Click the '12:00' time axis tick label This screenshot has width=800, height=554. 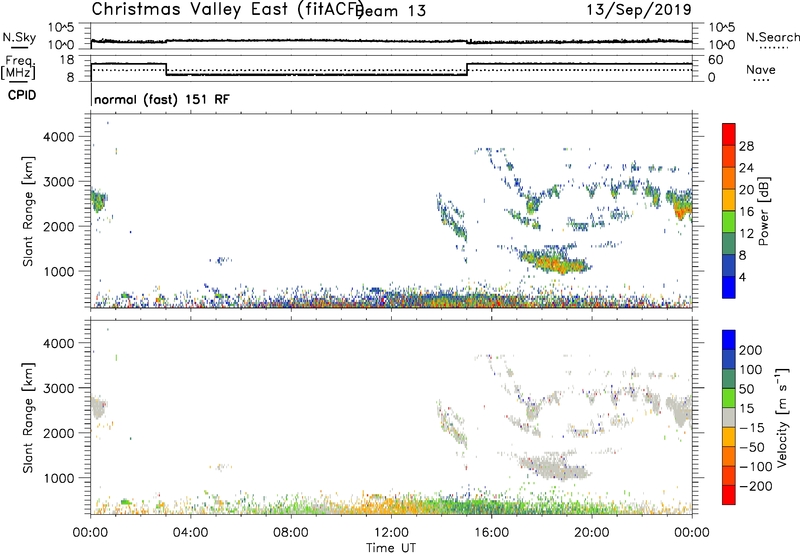tap(391, 533)
